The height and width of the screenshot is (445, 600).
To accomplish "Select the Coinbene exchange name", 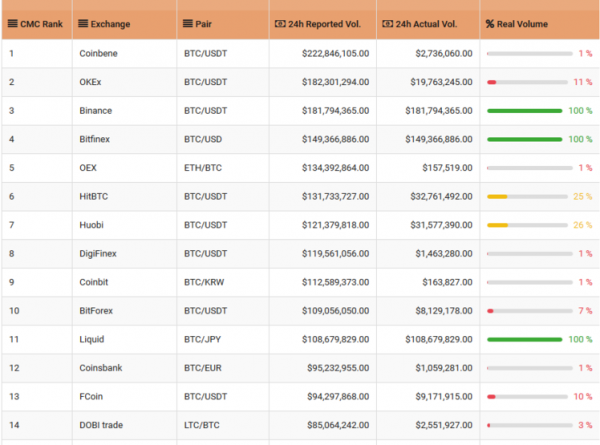I will coord(98,54).
